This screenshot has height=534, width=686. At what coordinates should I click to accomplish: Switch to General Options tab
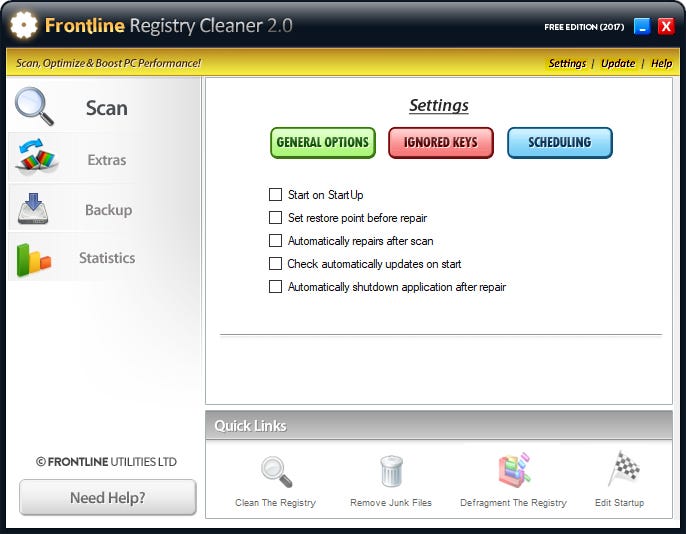pyautogui.click(x=323, y=143)
